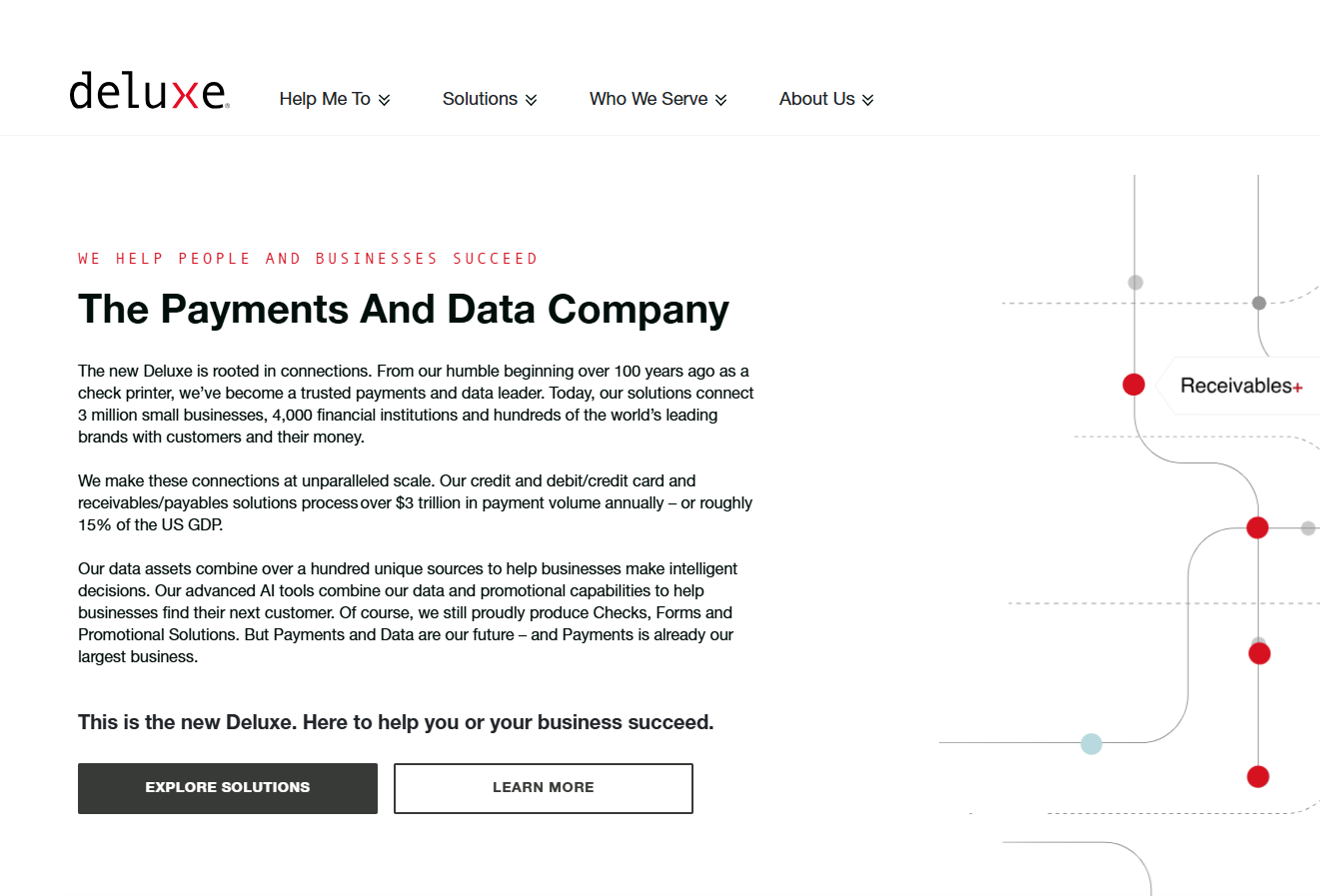Click the chevron beside About Us
The width and height of the screenshot is (1320, 896).
868,100
